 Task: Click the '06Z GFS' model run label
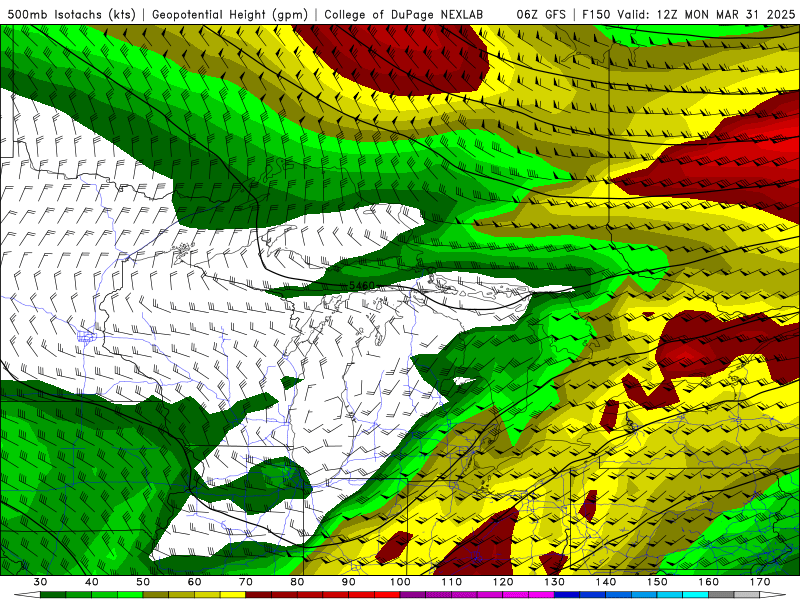[541, 14]
